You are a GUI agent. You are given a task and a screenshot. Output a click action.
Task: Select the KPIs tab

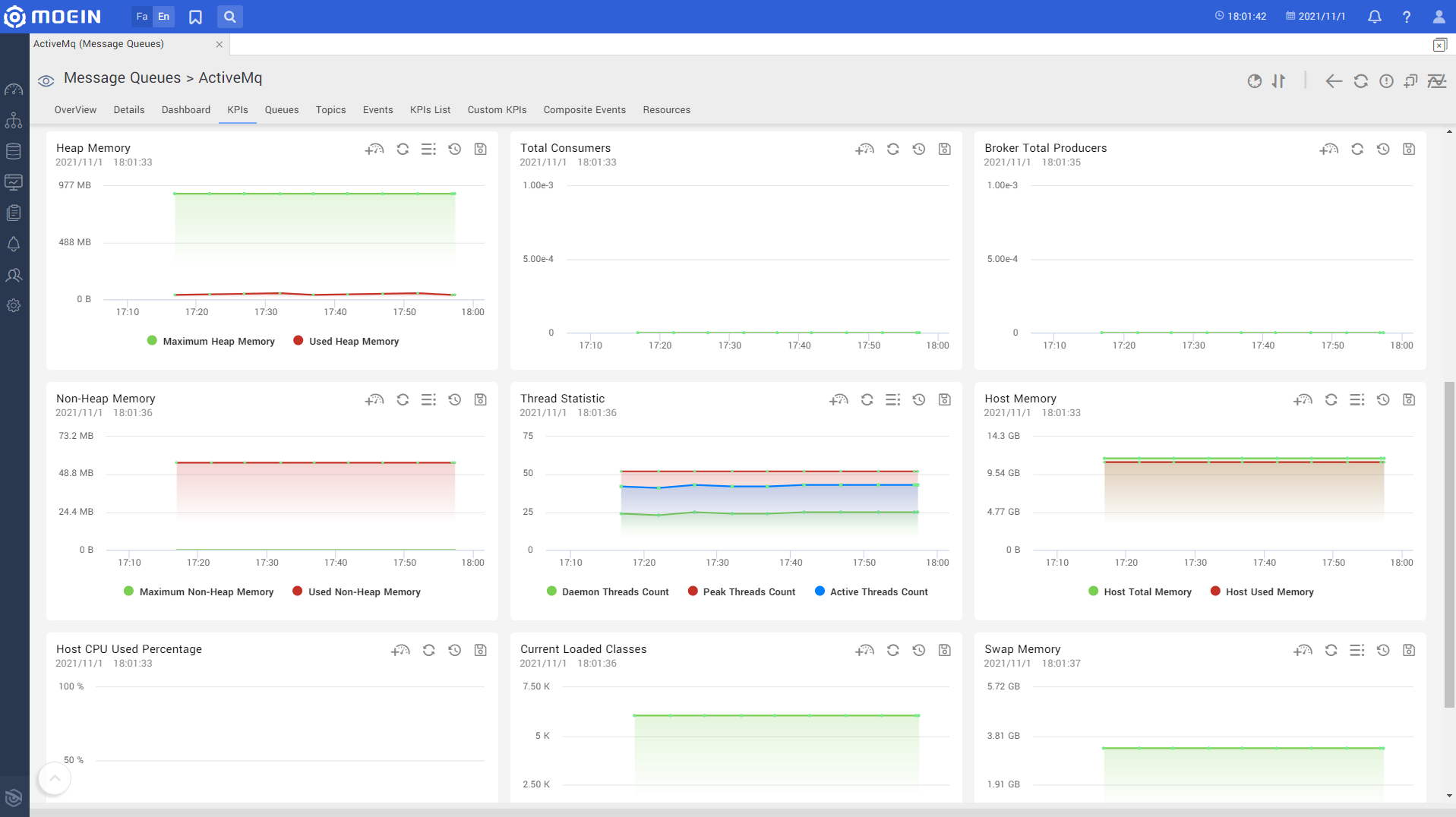click(238, 110)
